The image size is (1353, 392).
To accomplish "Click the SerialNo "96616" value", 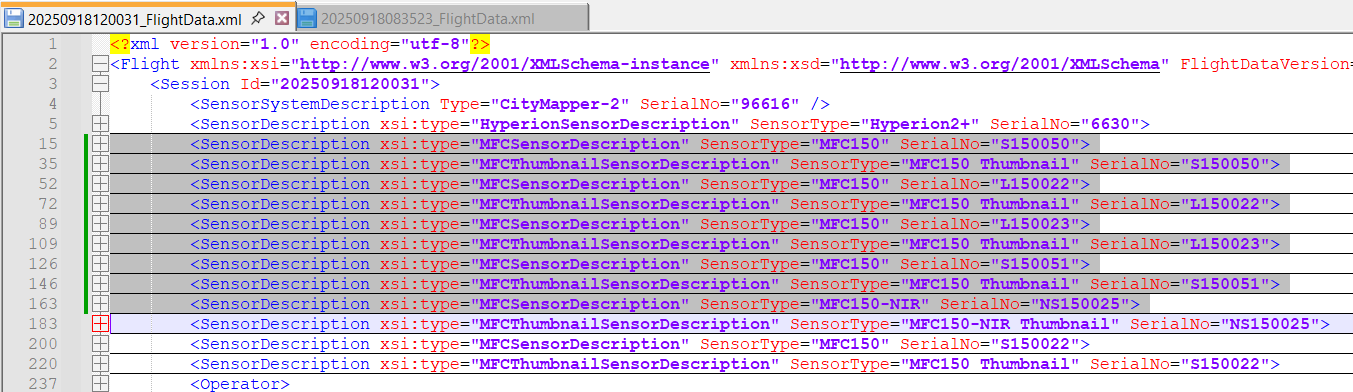I will point(765,104).
